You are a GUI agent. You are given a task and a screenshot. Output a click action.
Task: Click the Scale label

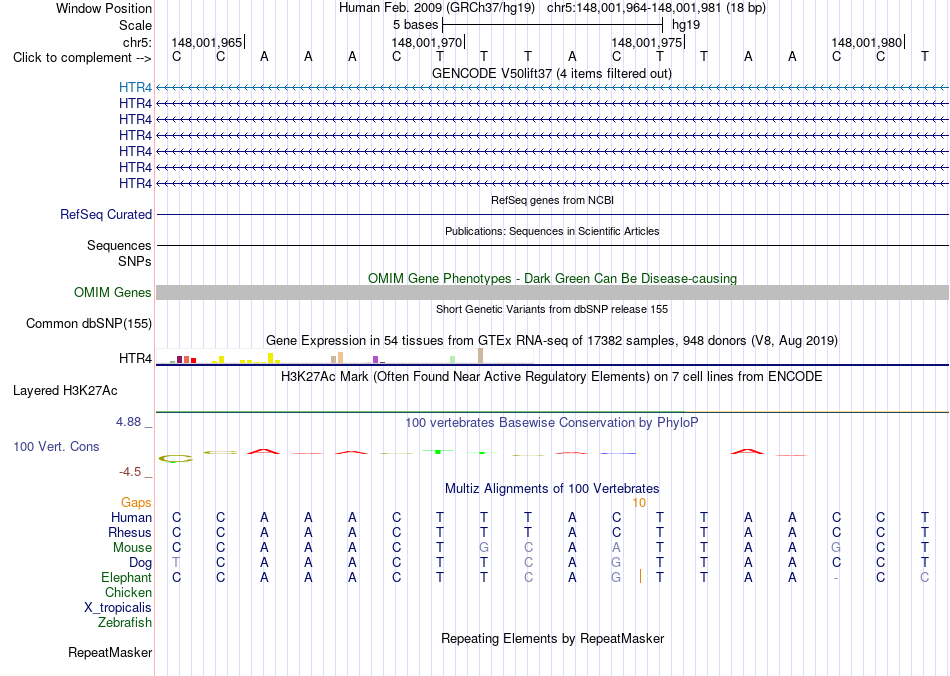pos(135,25)
